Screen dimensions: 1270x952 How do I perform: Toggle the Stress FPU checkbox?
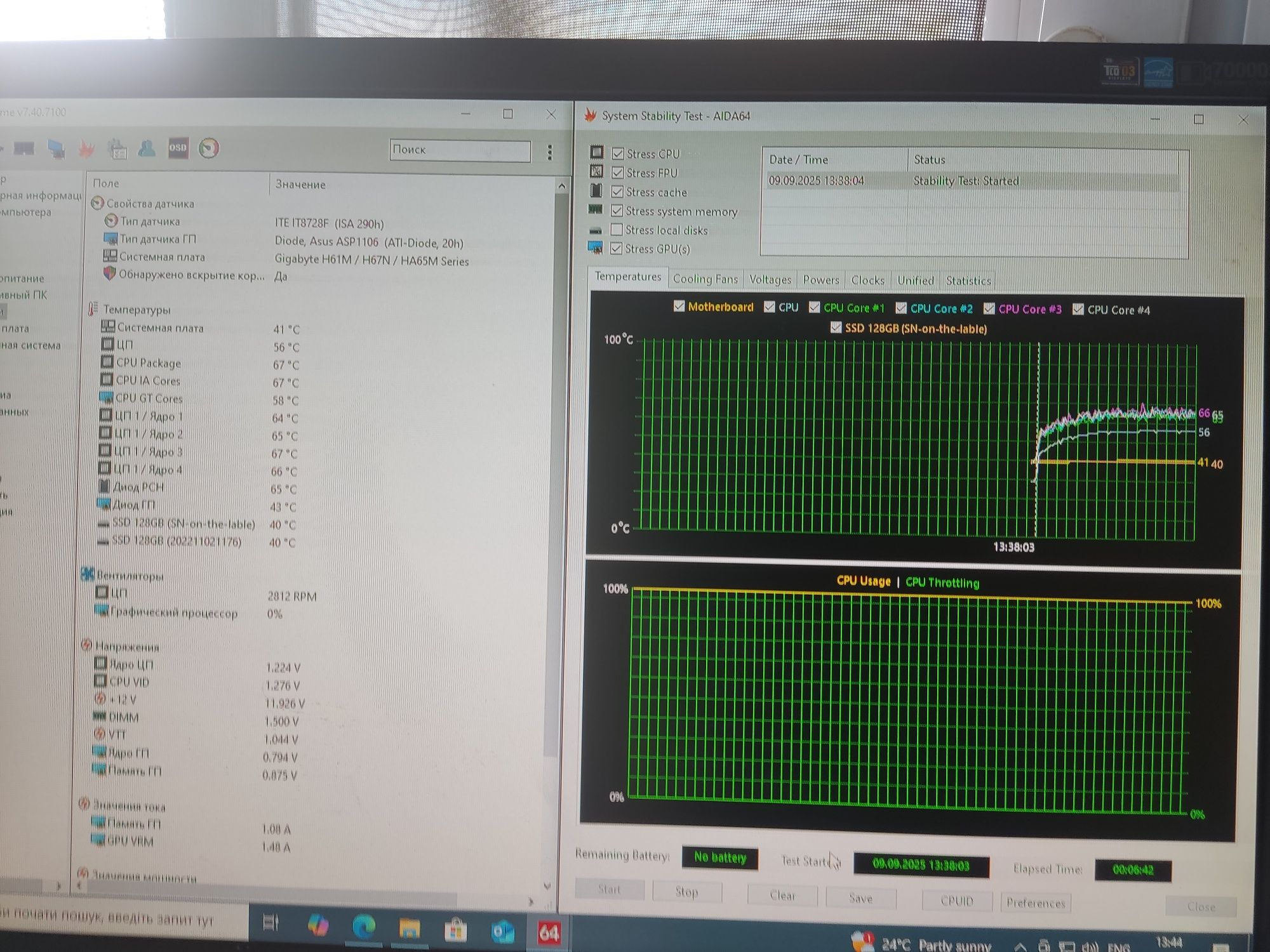617,173
